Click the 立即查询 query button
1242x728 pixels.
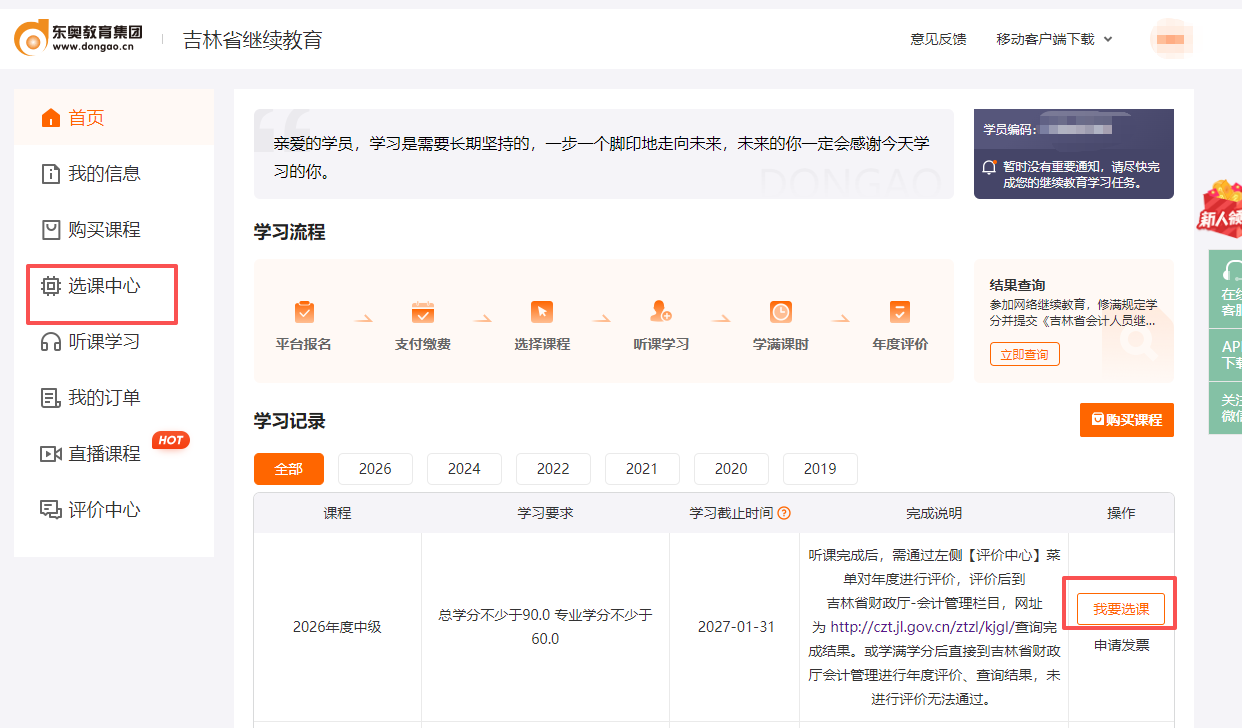click(1024, 352)
